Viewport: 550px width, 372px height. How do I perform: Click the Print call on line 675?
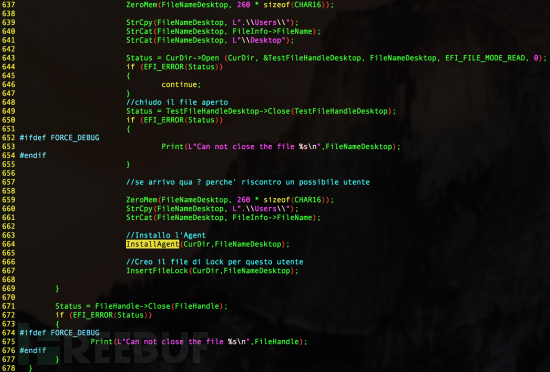click(x=199, y=341)
